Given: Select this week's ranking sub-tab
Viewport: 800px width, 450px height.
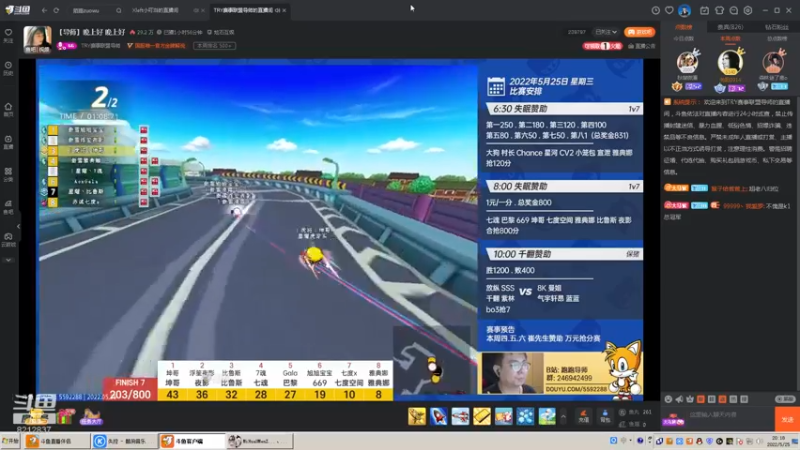Looking at the screenshot, I should pos(730,39).
